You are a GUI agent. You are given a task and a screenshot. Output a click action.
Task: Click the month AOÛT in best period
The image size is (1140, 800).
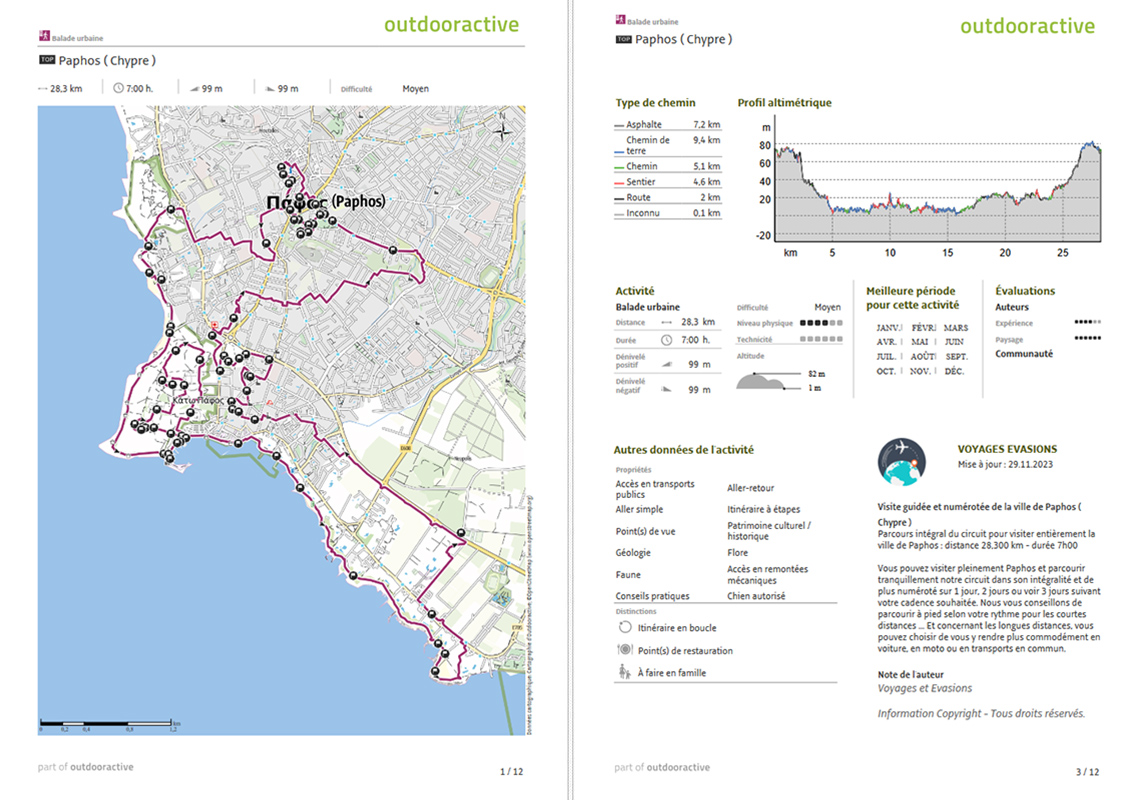(x=923, y=356)
